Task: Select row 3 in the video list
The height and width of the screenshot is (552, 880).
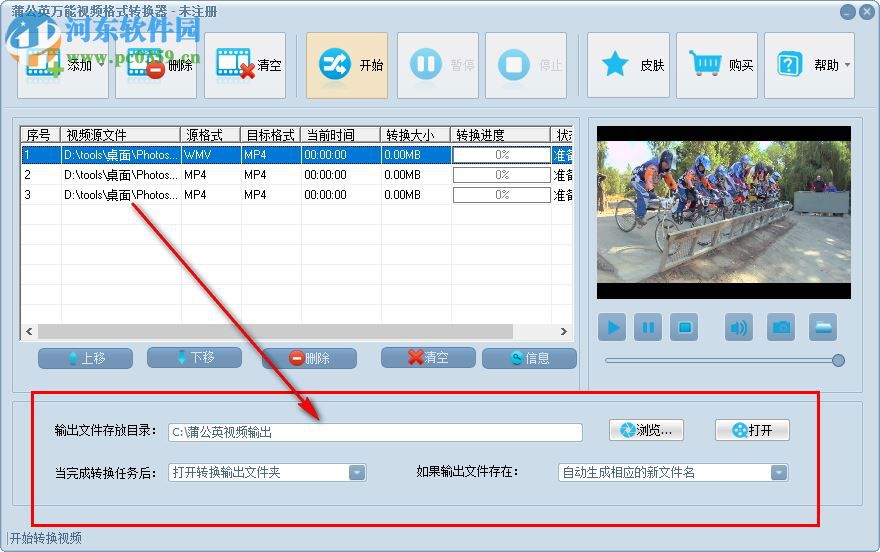Action: pos(297,195)
